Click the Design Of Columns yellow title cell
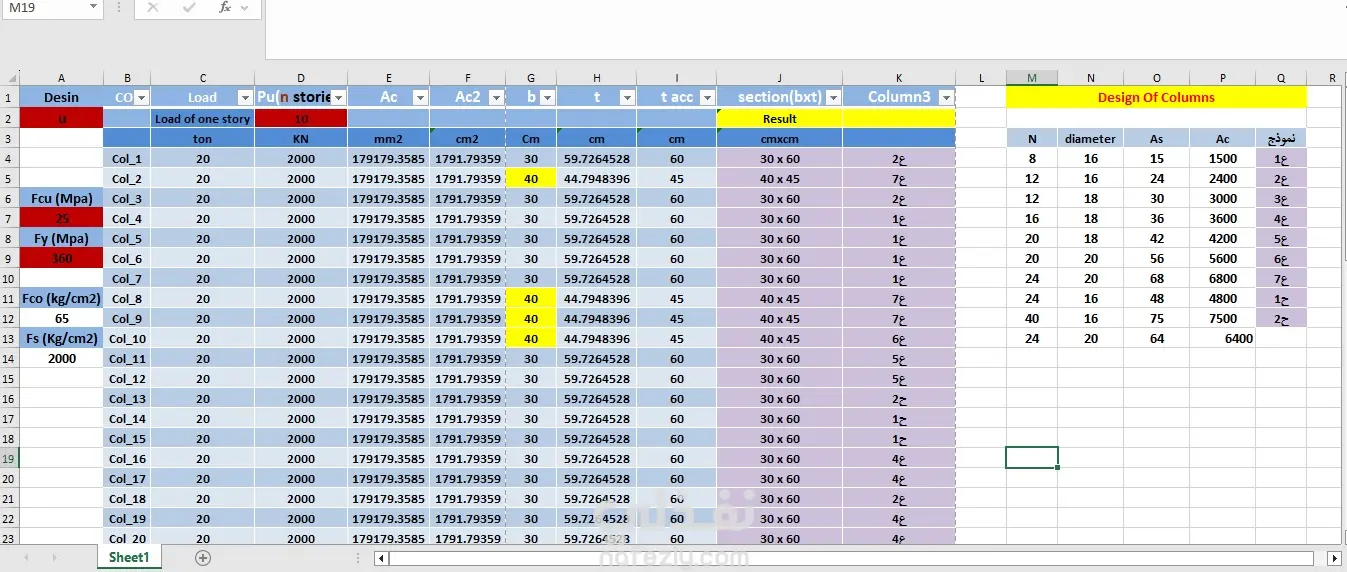This screenshot has height=572, width=1347. [1156, 98]
